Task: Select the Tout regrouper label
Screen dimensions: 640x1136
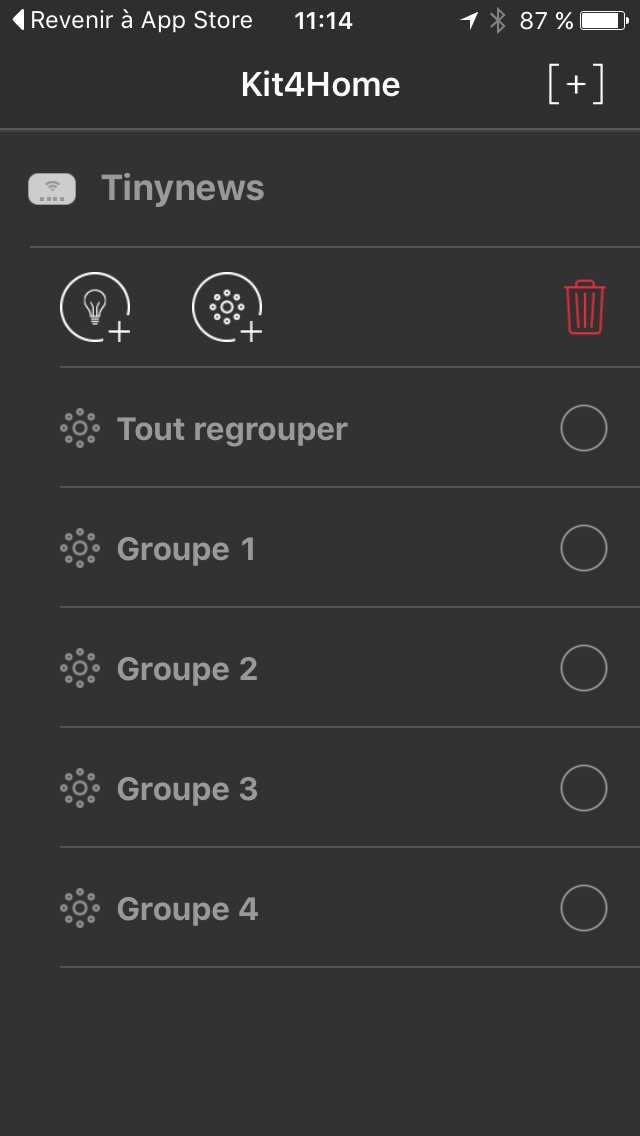Action: tap(232, 429)
